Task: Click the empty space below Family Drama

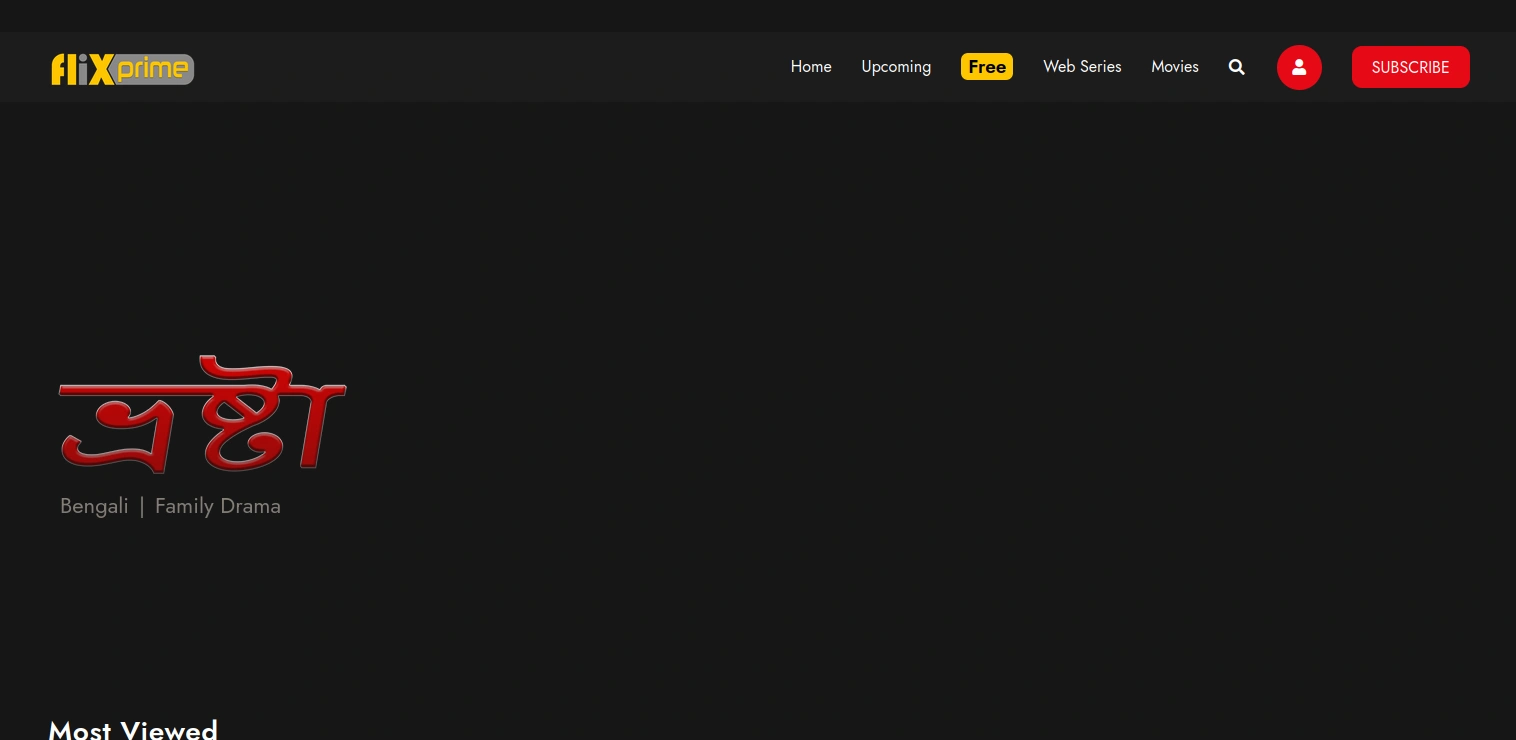Action: click(200, 600)
